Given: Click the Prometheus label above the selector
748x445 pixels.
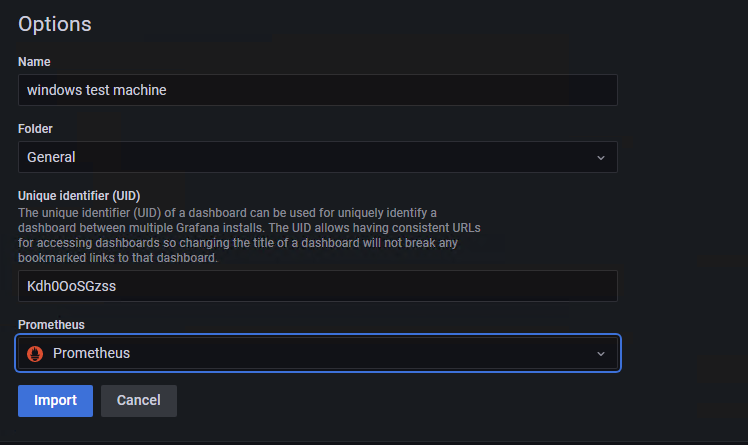Looking at the screenshot, I should pyautogui.click(x=51, y=325).
